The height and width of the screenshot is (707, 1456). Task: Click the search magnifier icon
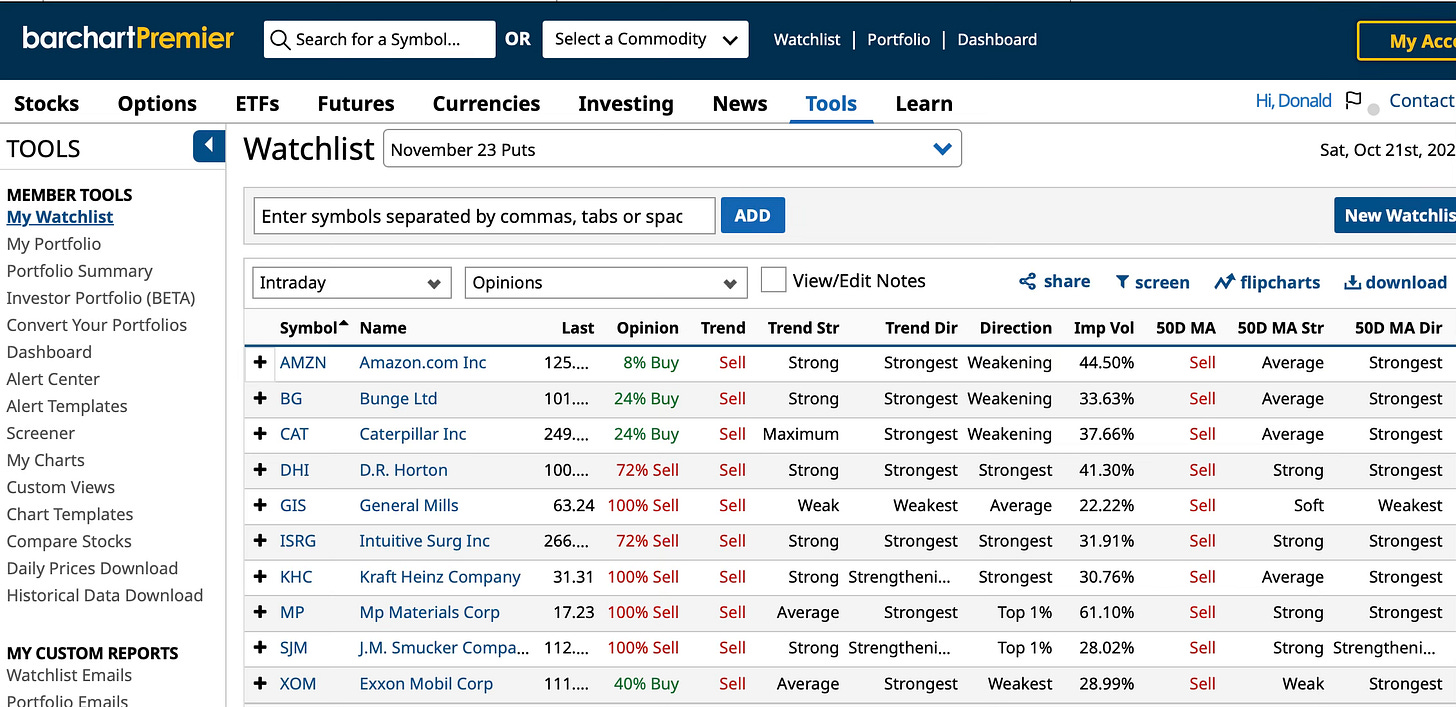coord(281,40)
